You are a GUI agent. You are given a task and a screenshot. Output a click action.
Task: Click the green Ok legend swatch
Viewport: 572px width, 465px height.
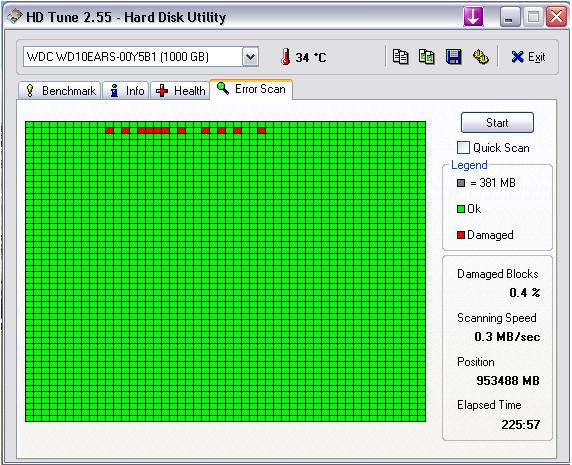tap(461, 209)
